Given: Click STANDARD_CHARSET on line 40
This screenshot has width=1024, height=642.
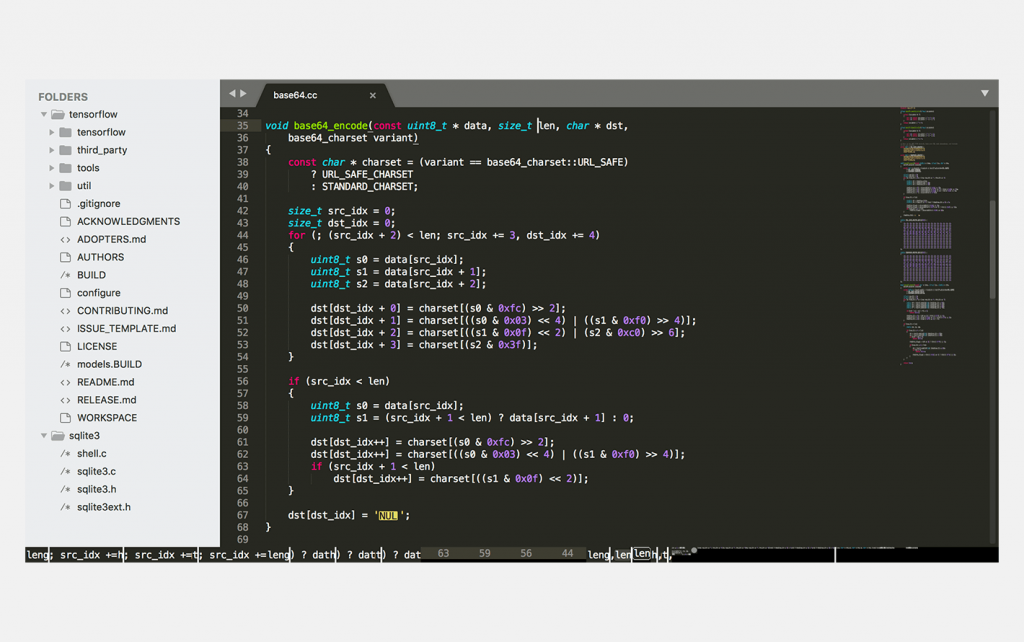Looking at the screenshot, I should [368, 187].
